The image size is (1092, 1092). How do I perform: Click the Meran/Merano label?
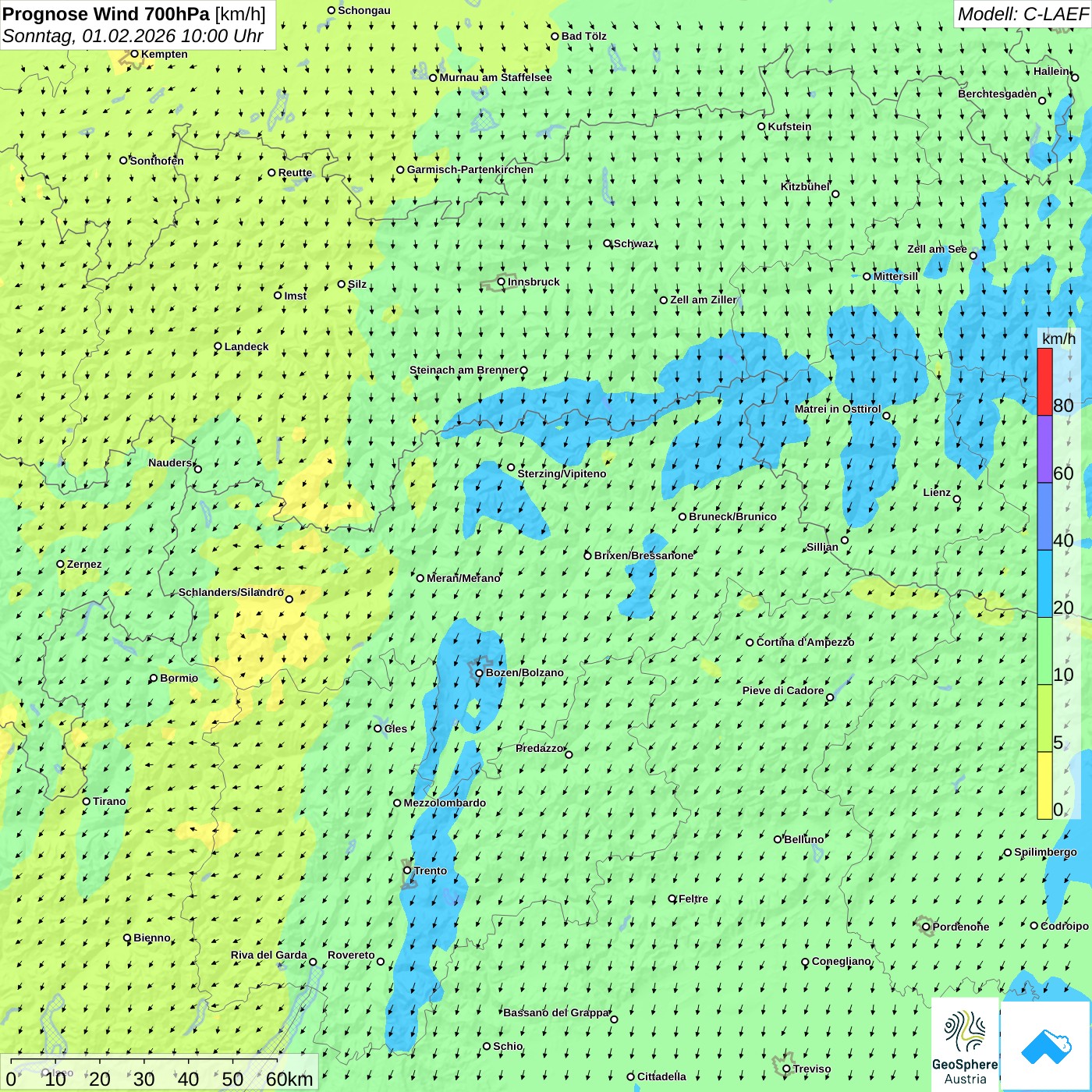[x=463, y=578]
